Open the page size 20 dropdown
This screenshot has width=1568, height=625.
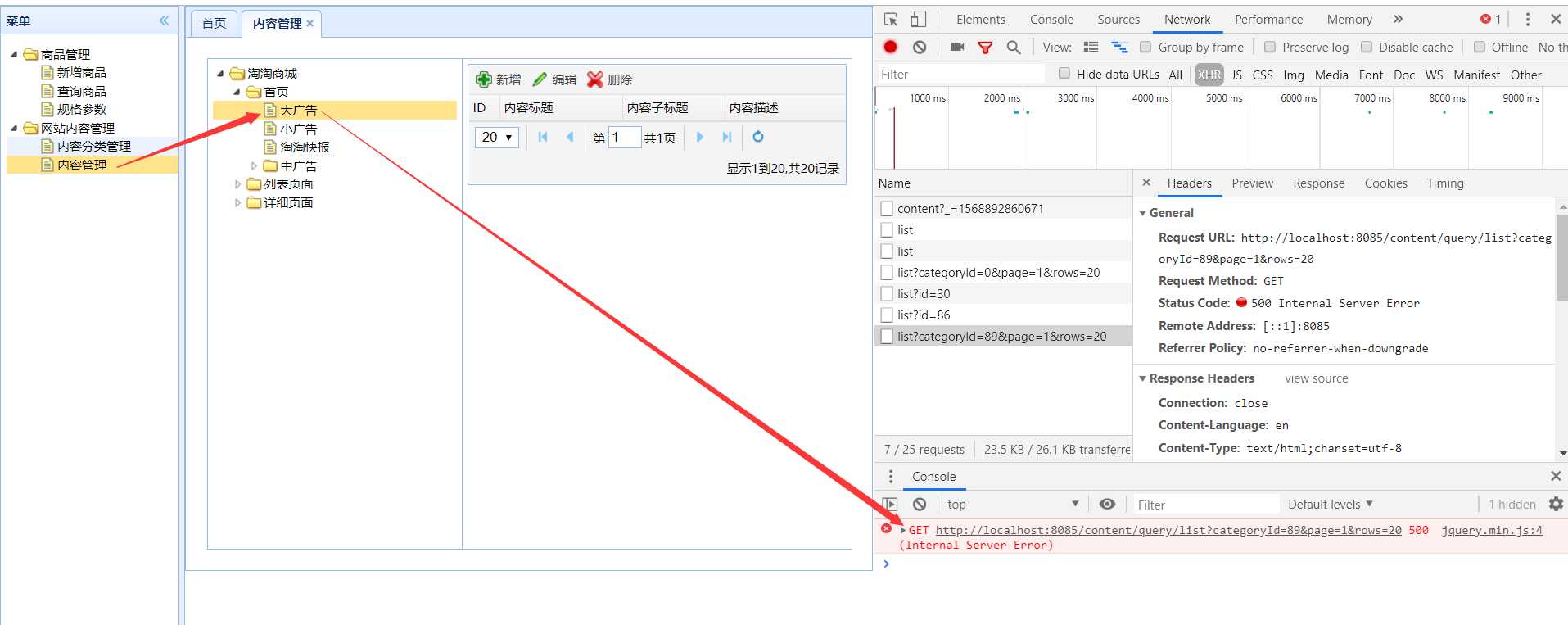coord(496,137)
